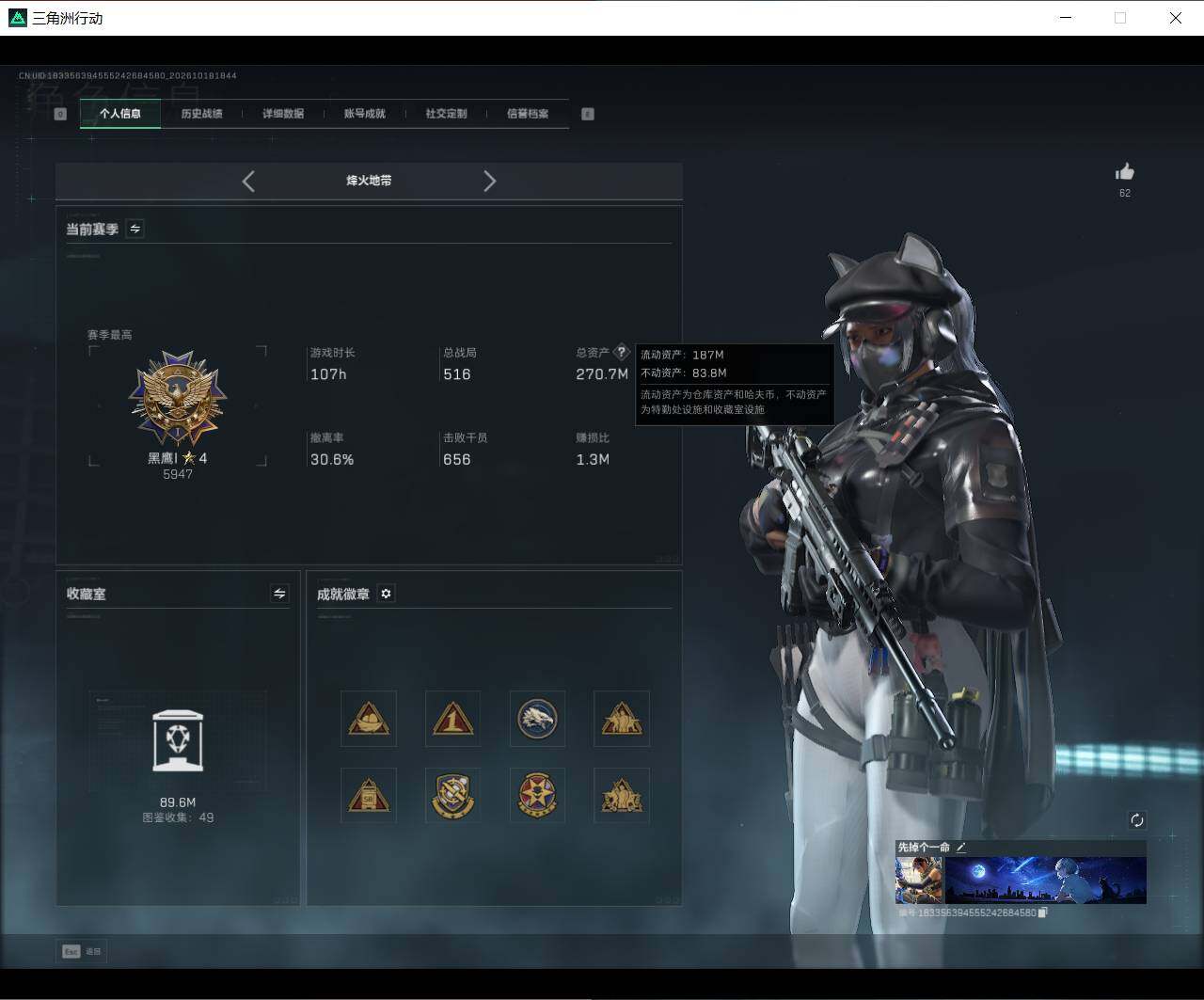Copy the player ID number with the copy icon
Image resolution: width=1204 pixels, height=1000 pixels.
[x=1042, y=913]
